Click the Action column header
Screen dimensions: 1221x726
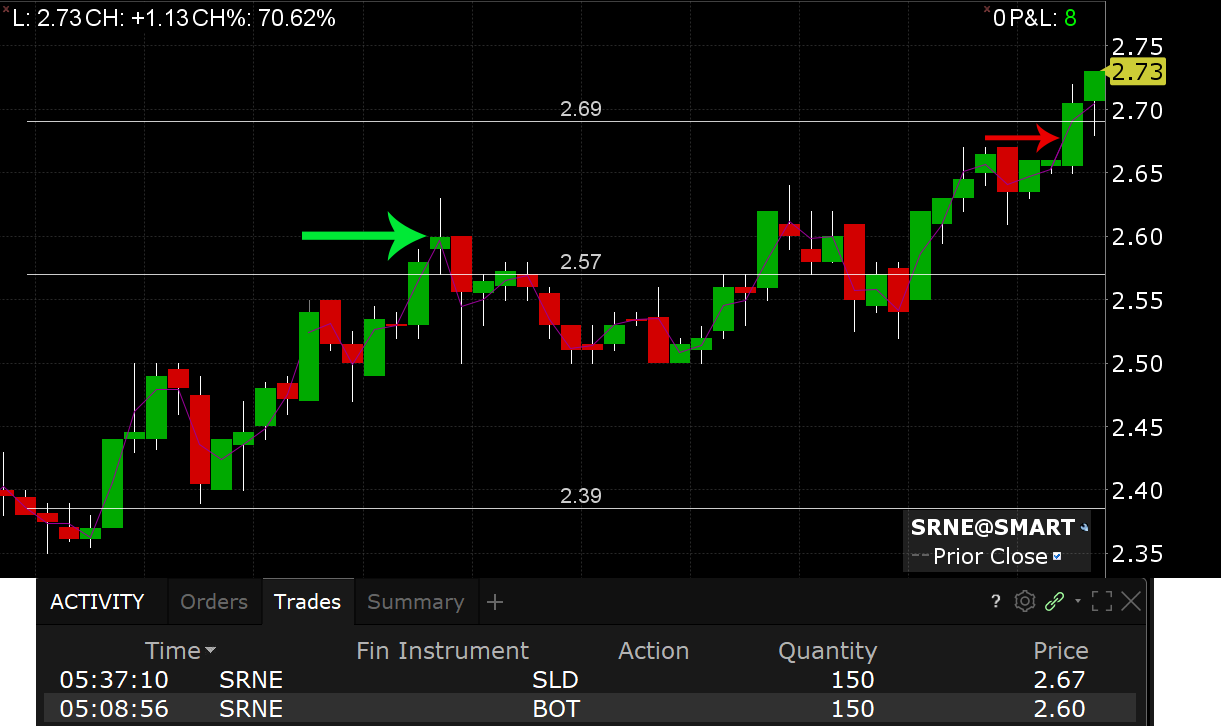[654, 651]
